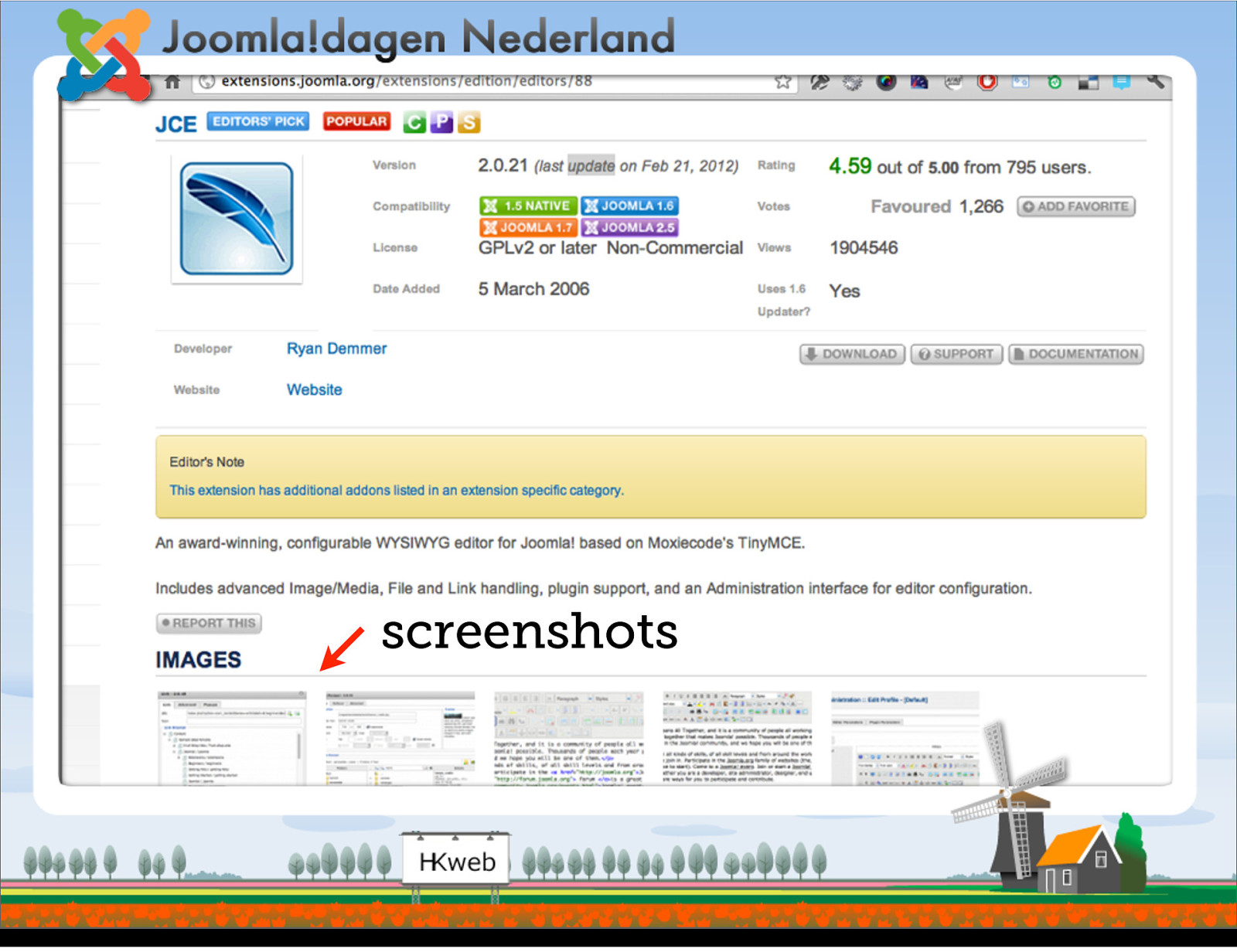Click the bookmark star in address bar

pos(782,81)
